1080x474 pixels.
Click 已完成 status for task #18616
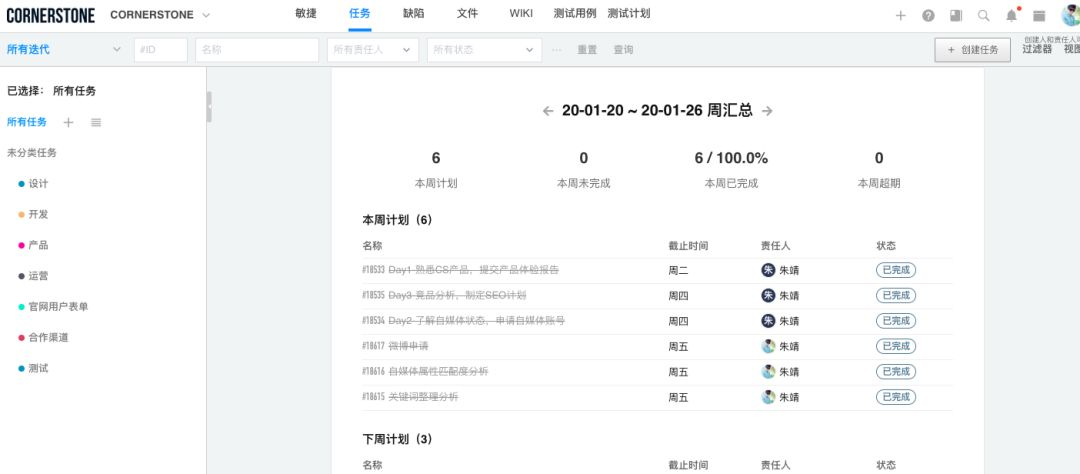896,371
